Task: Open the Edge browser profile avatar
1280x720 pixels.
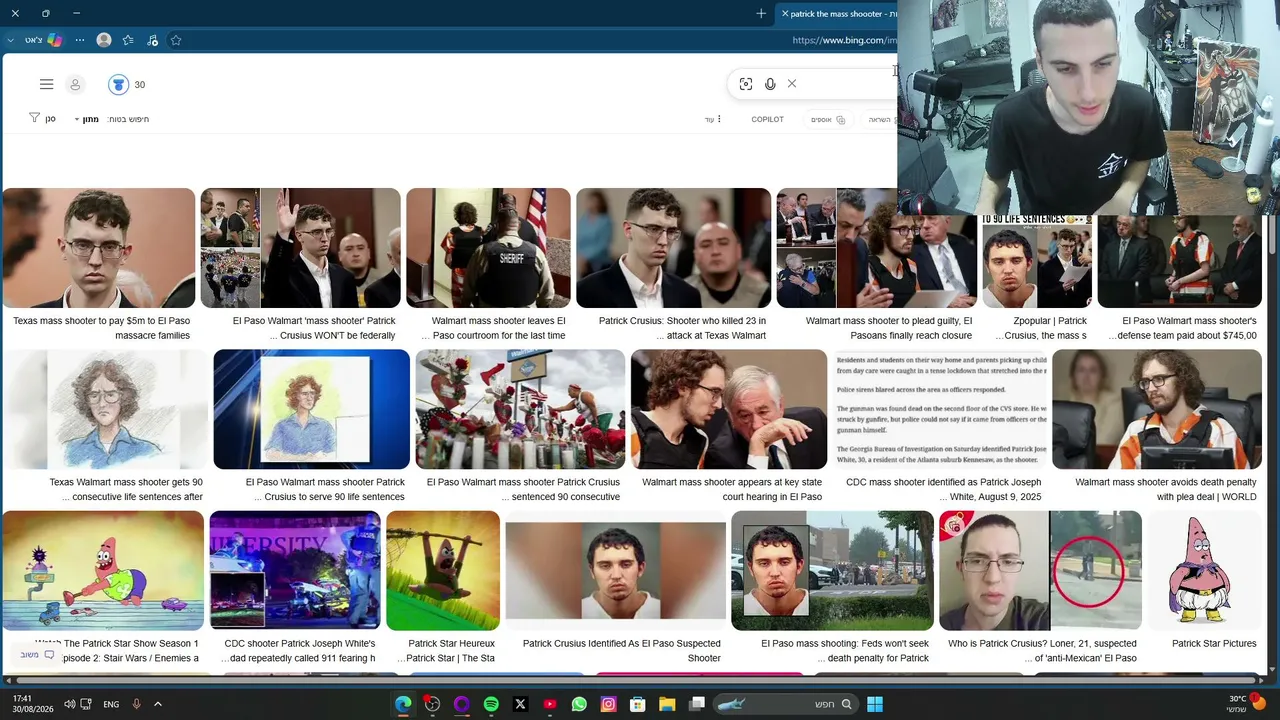Action: point(104,40)
